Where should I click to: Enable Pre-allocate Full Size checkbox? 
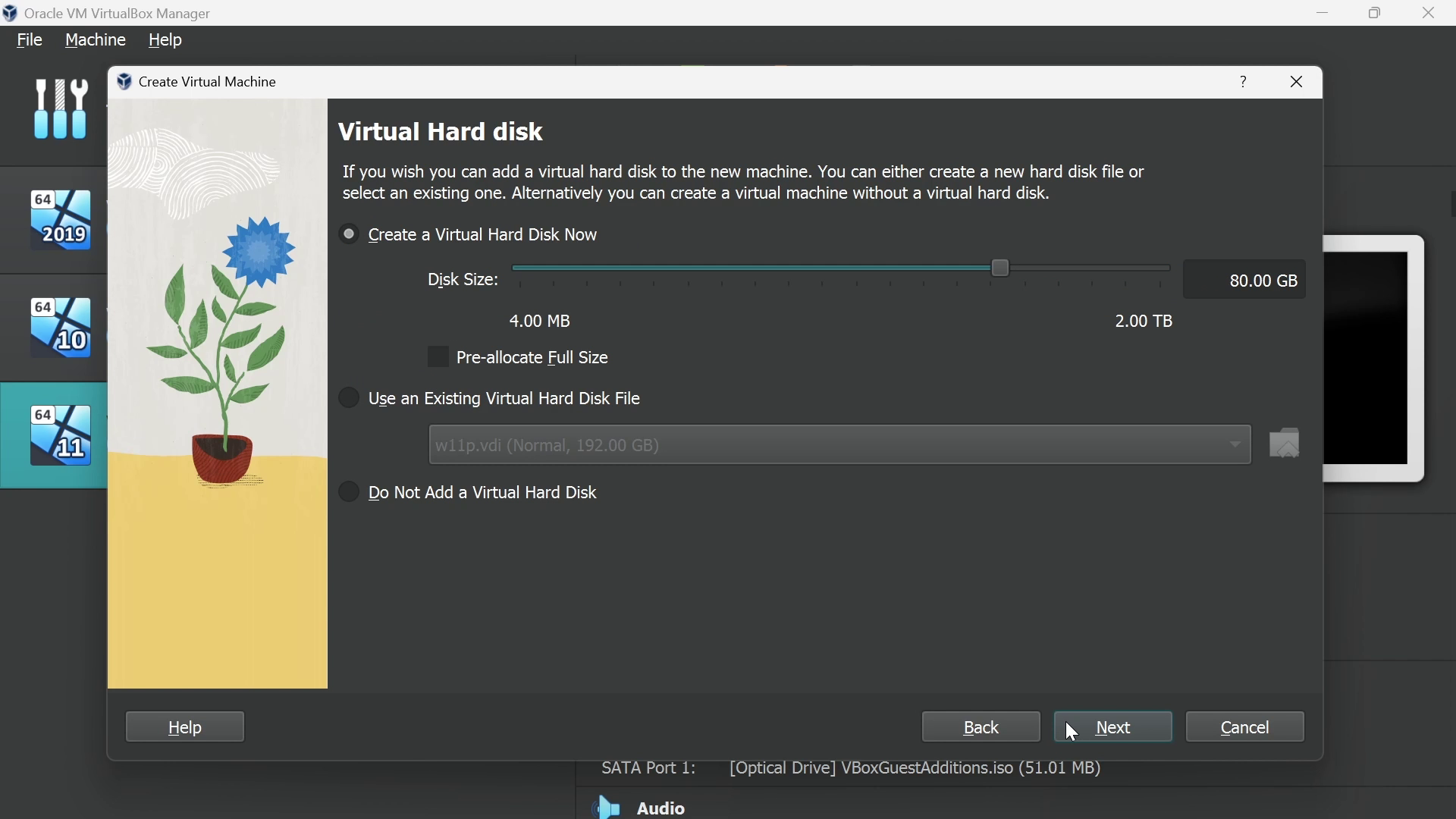click(438, 357)
